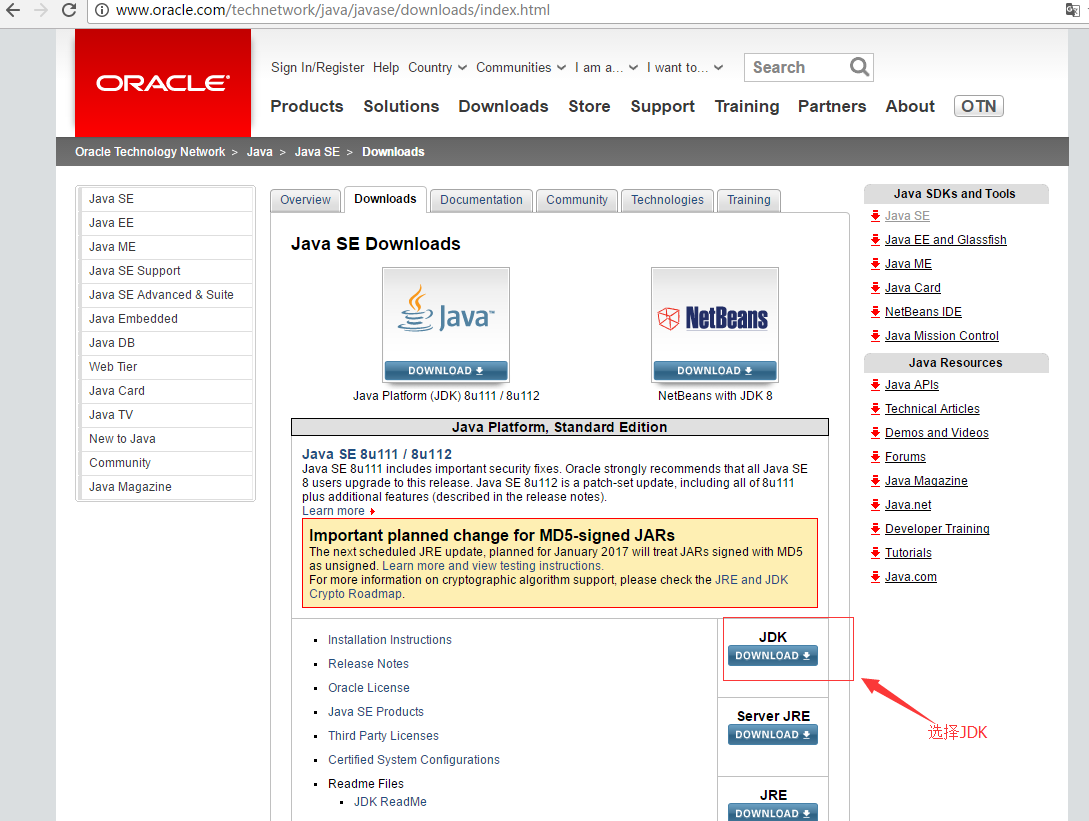The width and height of the screenshot is (1089, 821).
Task: Open the Oracle License link
Action: click(x=369, y=688)
